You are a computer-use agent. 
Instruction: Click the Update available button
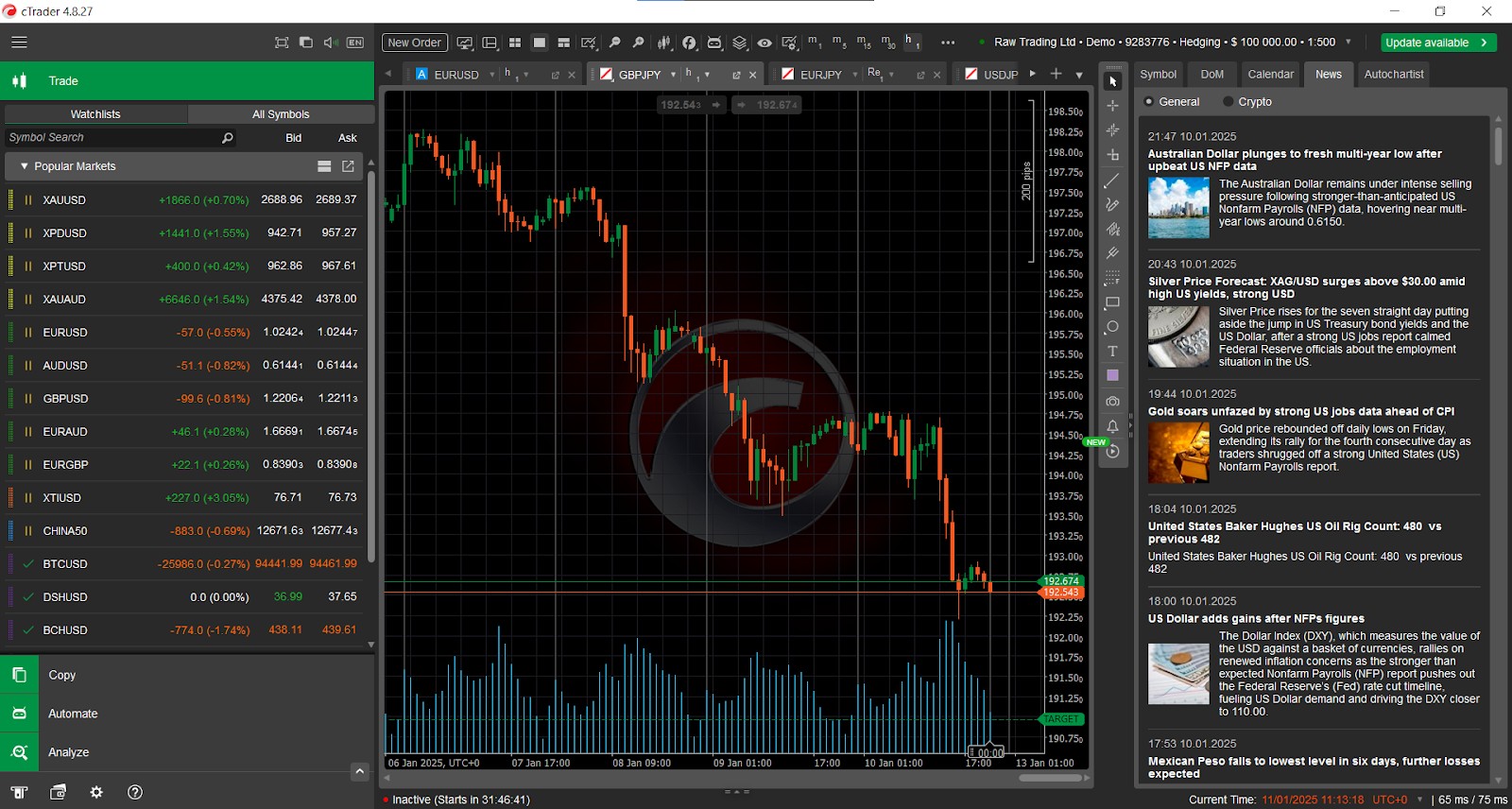(1438, 43)
